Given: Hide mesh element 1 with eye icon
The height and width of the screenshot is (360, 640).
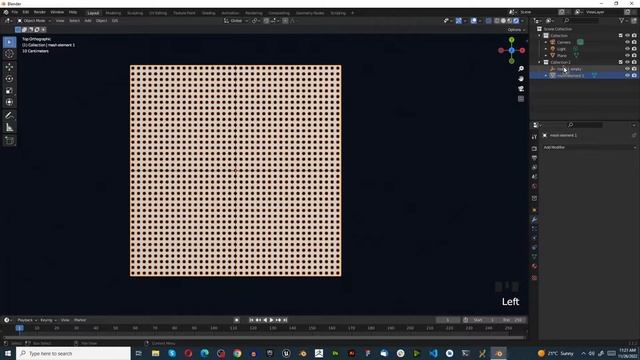Looking at the screenshot, I should (x=627, y=76).
